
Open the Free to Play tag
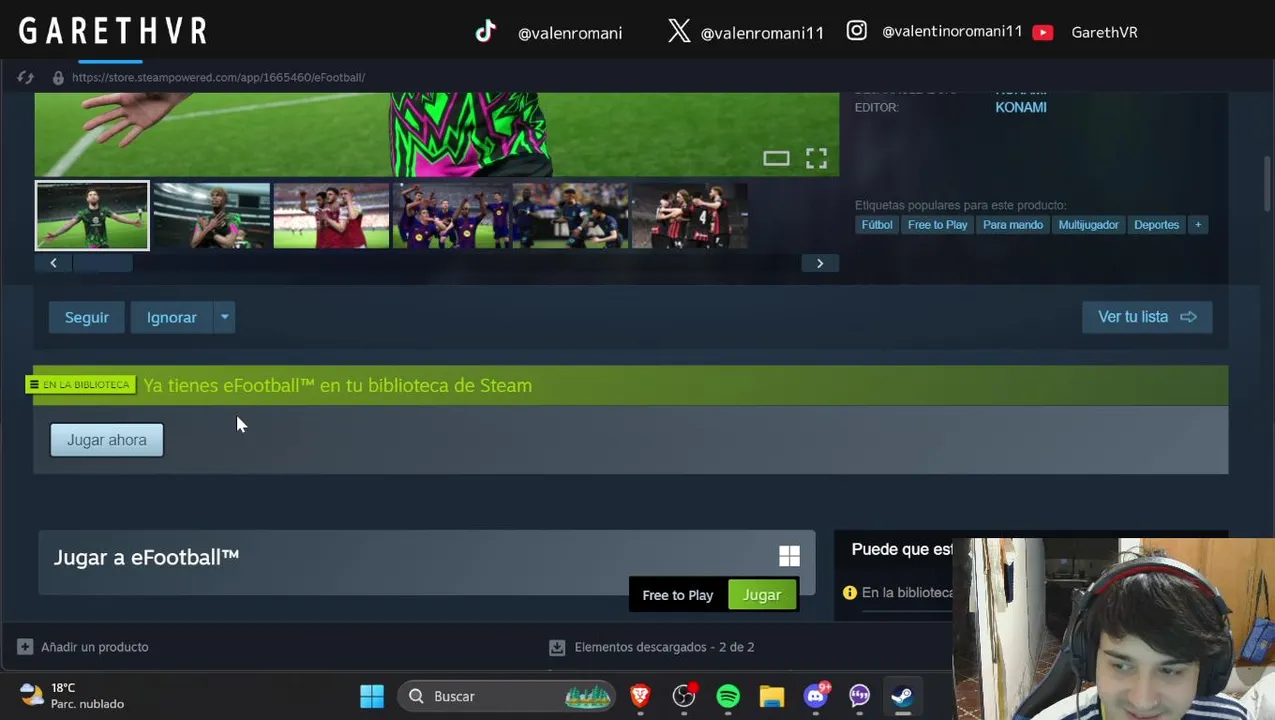point(937,225)
